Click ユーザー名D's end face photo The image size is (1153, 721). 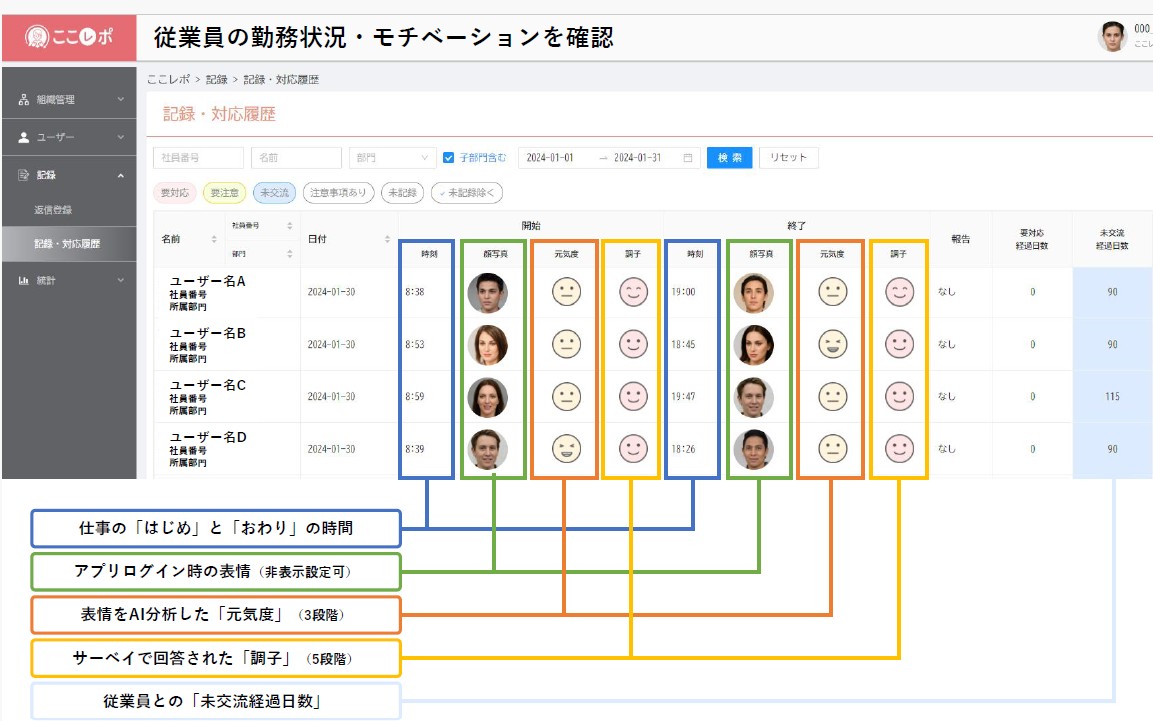click(x=753, y=449)
